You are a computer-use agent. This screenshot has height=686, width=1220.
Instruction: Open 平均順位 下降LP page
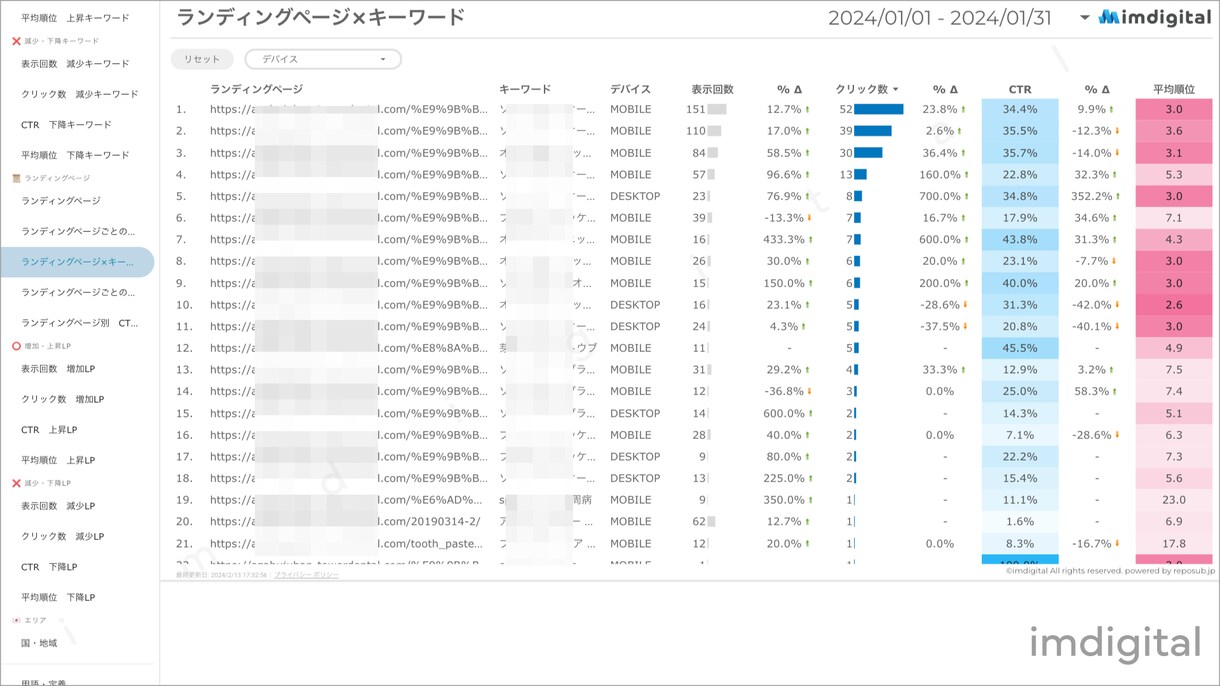tap(58, 597)
